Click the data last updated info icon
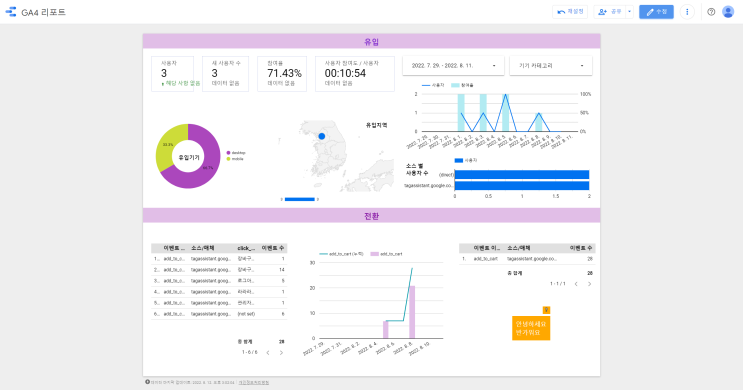743x390 pixels. point(147,382)
